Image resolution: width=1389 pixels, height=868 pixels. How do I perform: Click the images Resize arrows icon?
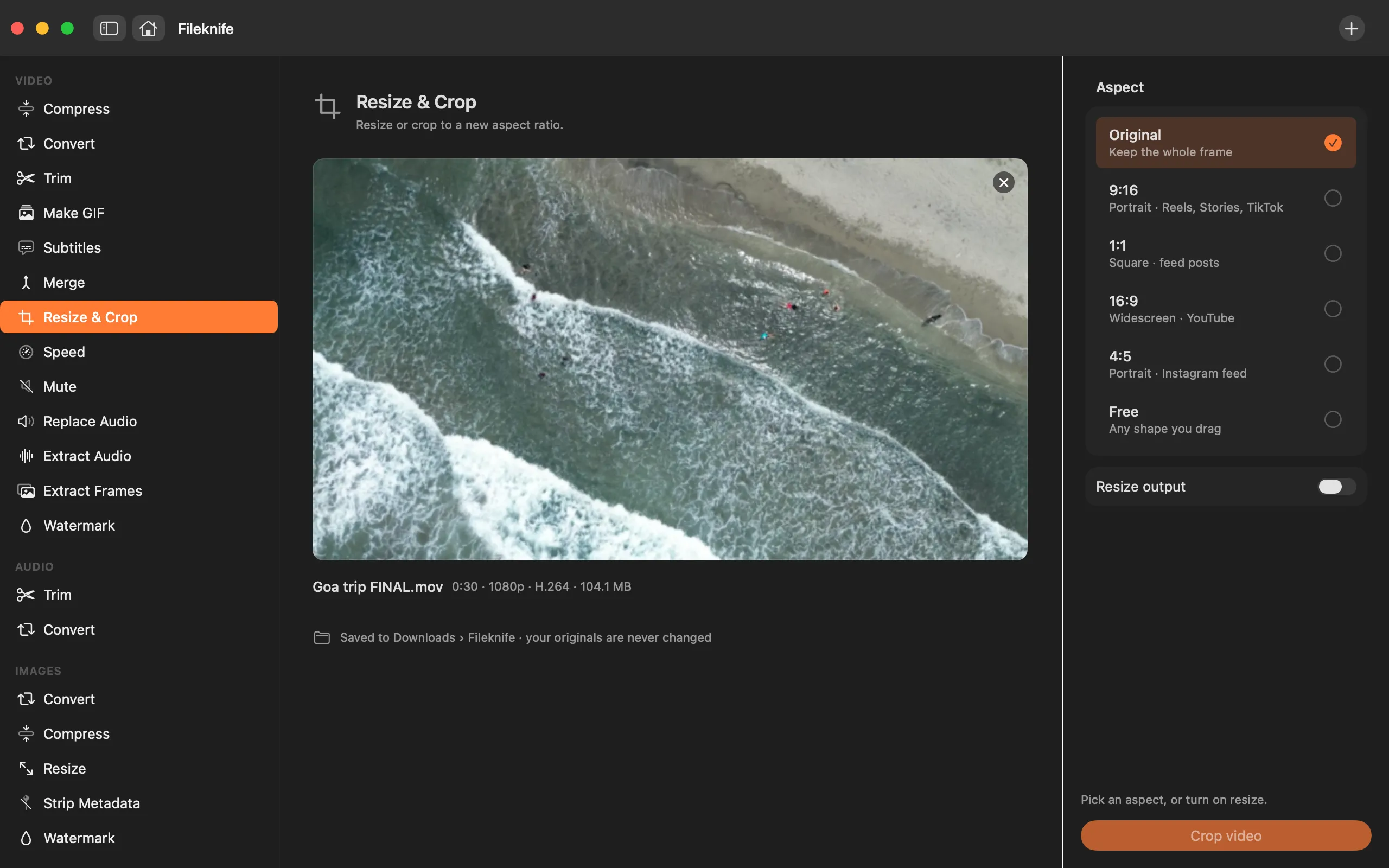click(x=26, y=768)
